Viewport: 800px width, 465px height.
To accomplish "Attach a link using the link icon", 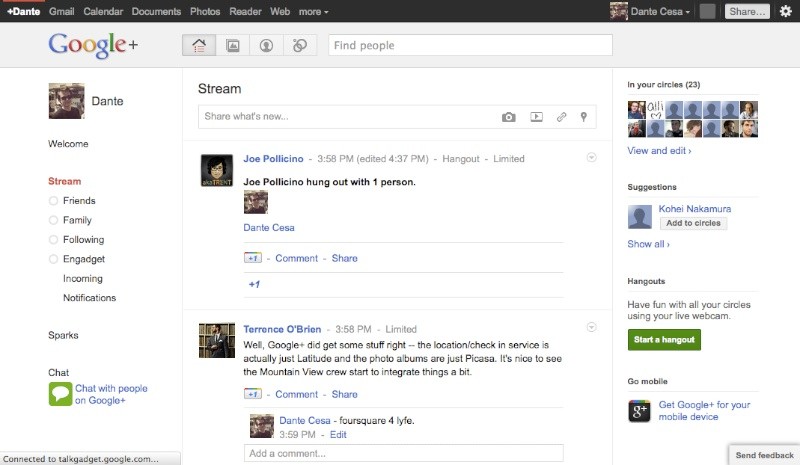I will click(561, 117).
